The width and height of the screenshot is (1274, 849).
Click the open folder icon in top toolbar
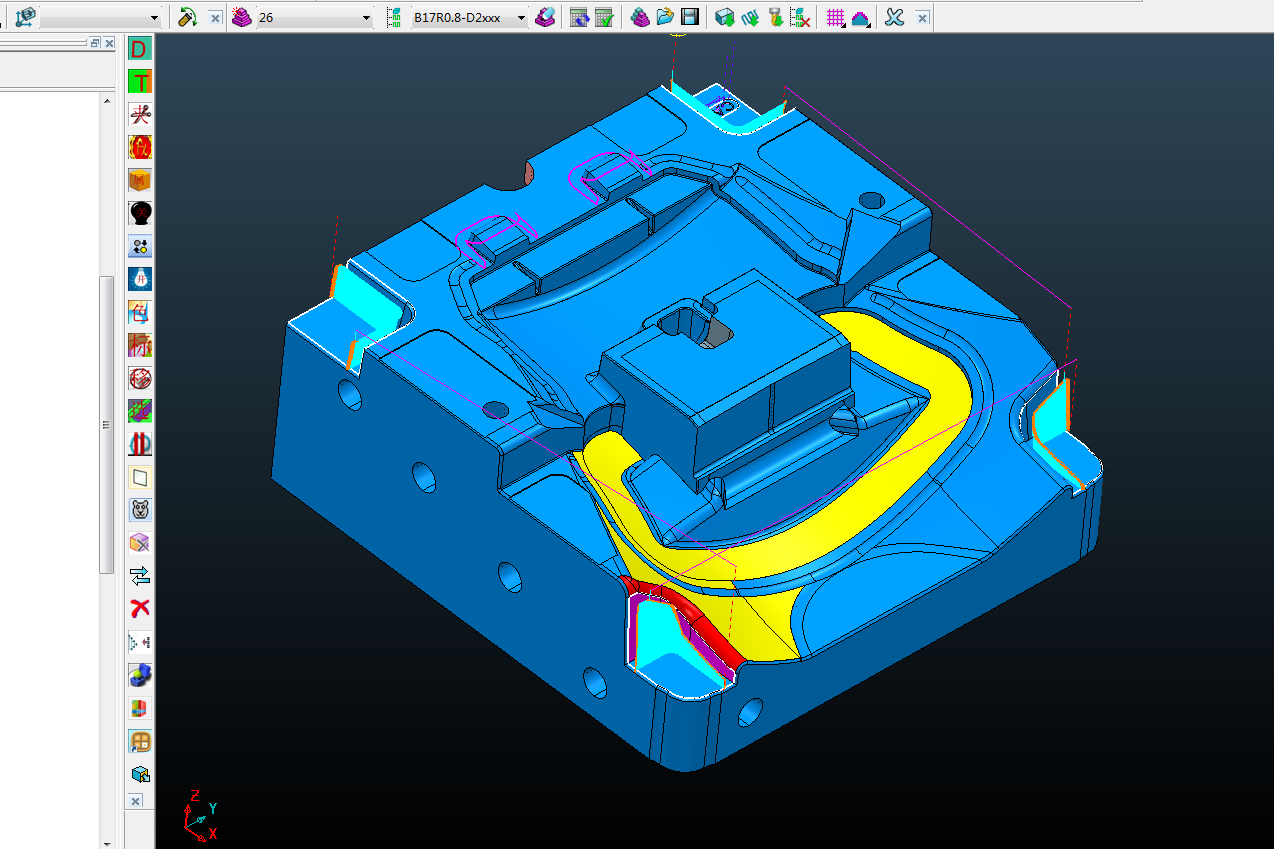click(665, 17)
